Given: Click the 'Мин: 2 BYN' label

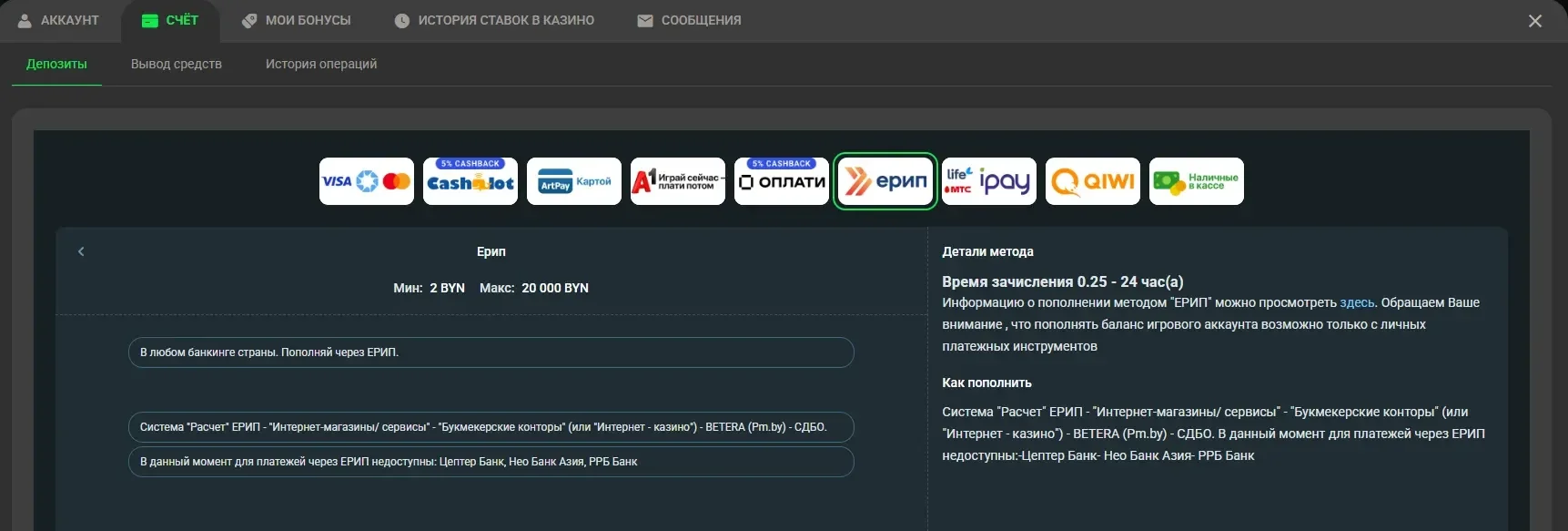Looking at the screenshot, I should tap(429, 288).
